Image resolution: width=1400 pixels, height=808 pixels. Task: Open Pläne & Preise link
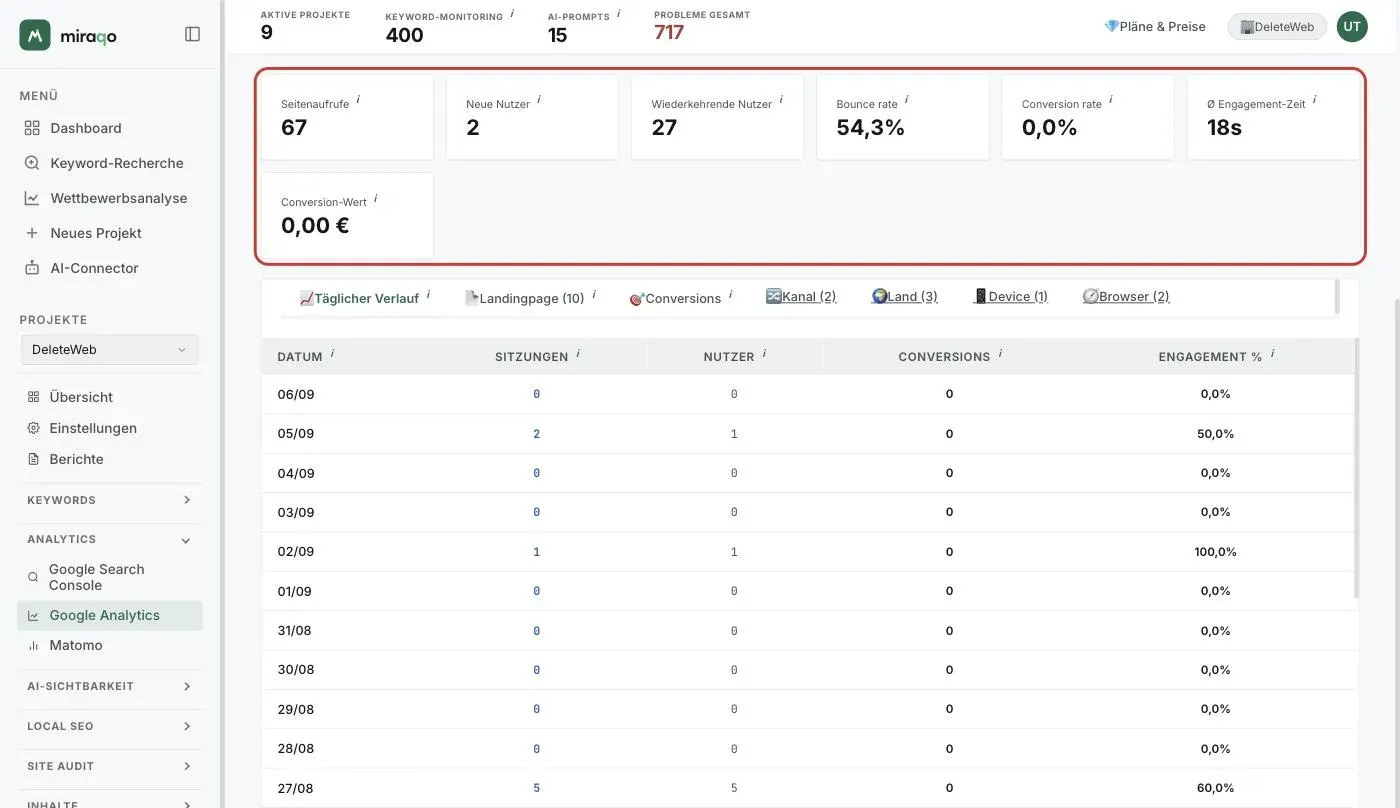coord(1155,27)
